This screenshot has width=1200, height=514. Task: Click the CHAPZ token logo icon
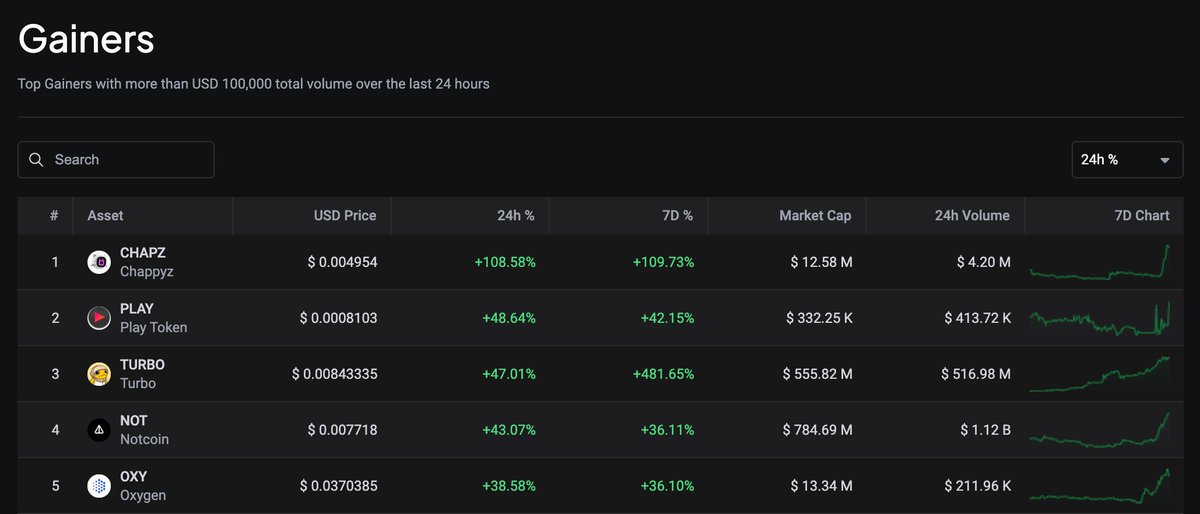[x=98, y=263]
